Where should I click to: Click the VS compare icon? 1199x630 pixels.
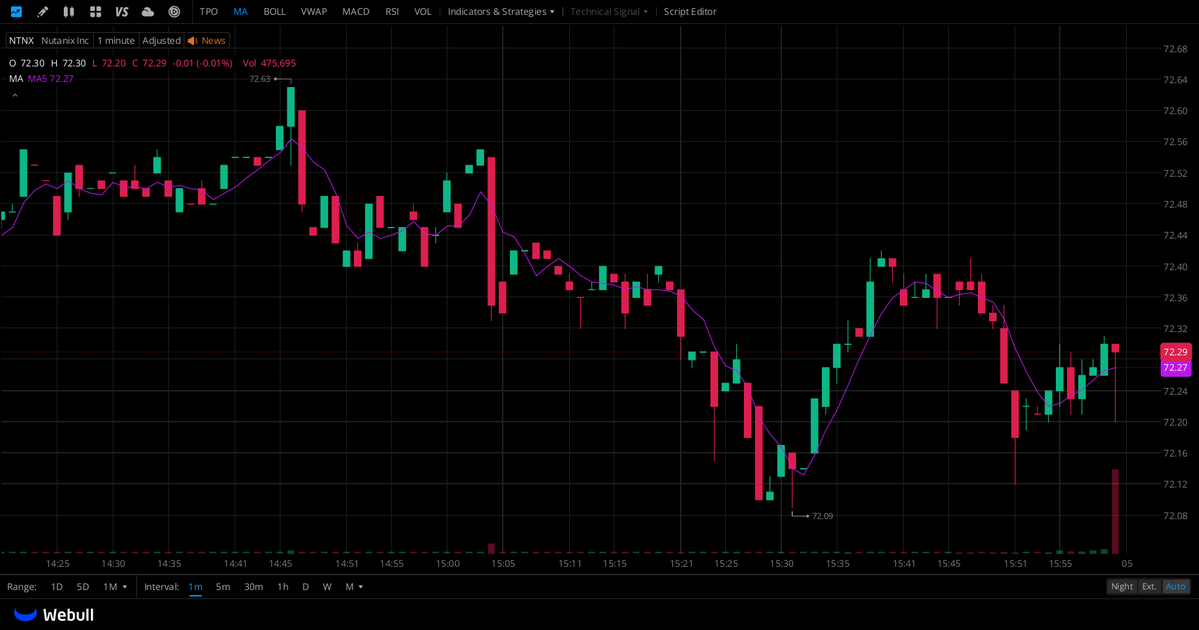[122, 11]
